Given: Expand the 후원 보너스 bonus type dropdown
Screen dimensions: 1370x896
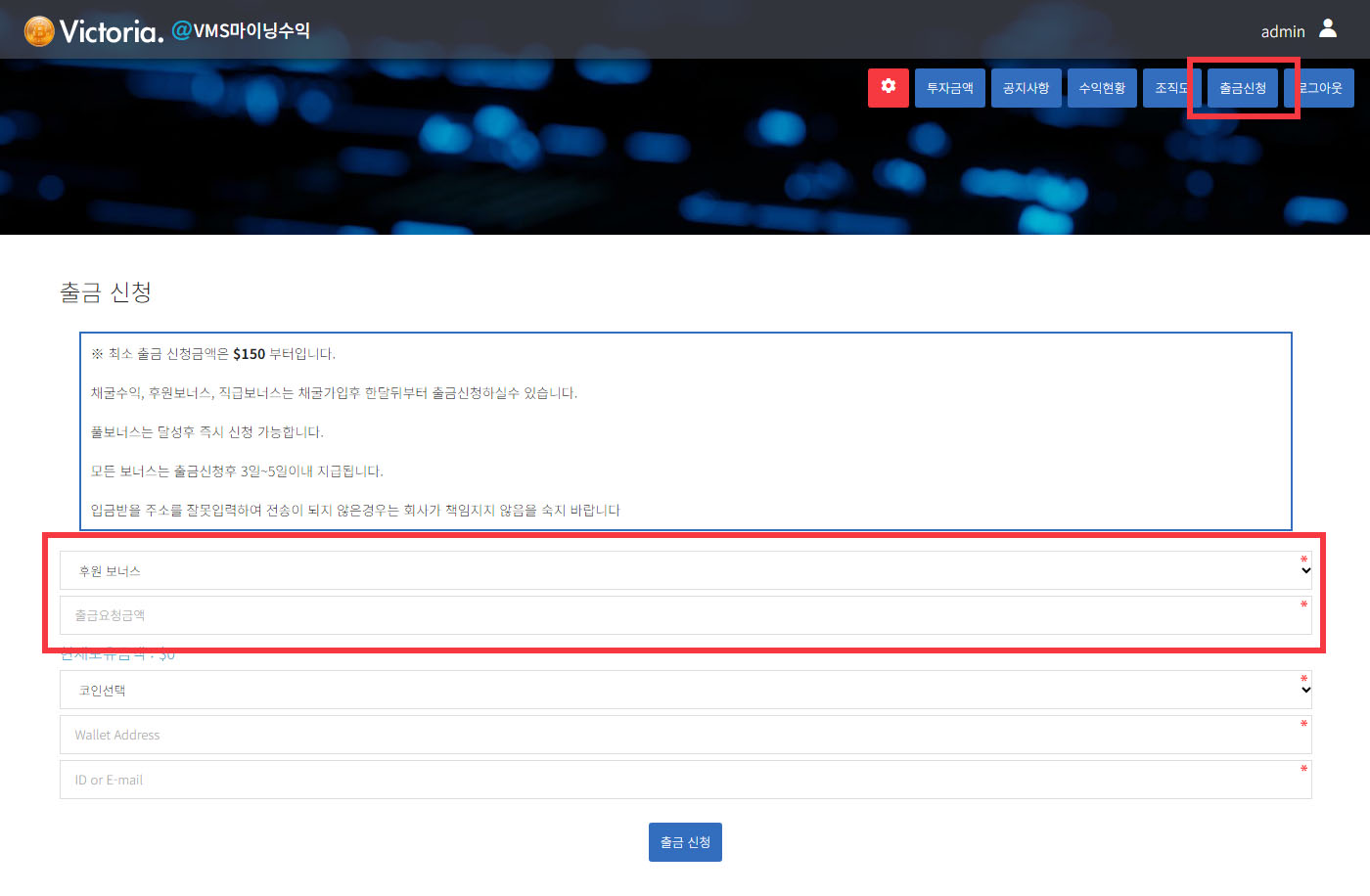Looking at the screenshot, I should pos(685,571).
